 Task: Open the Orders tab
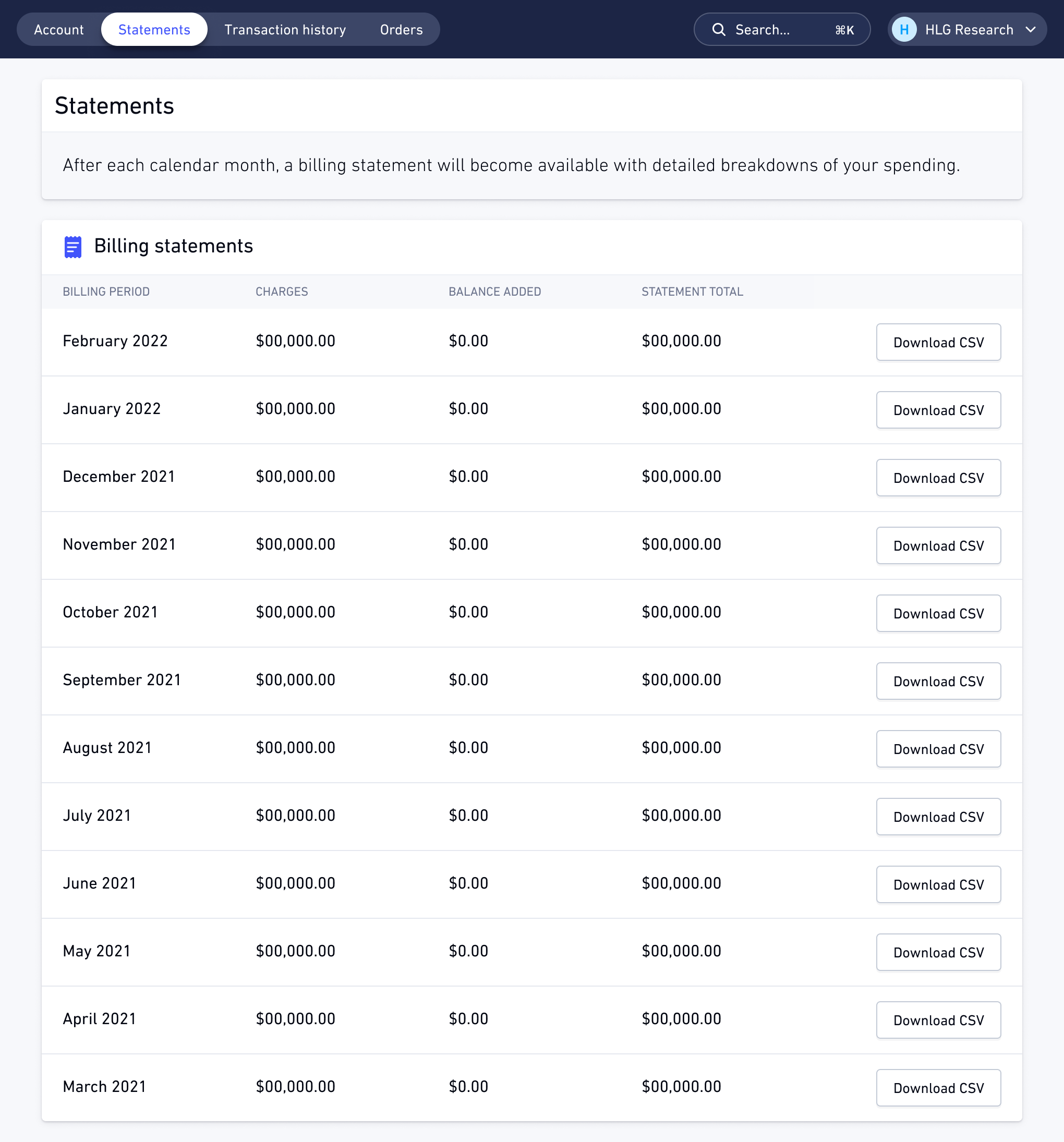tap(401, 29)
